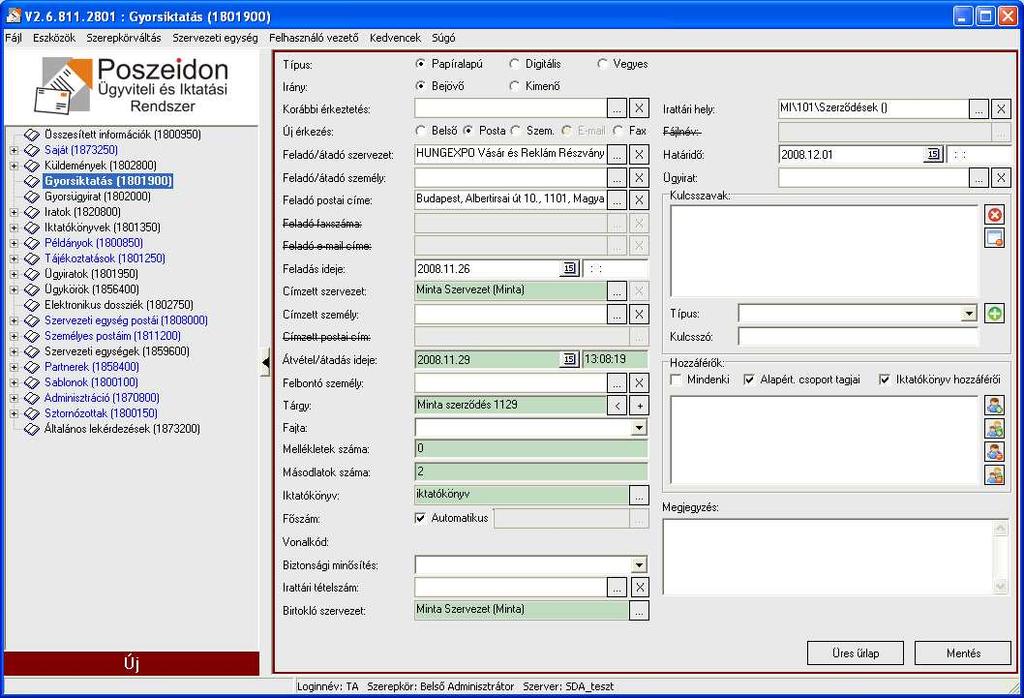This screenshot has width=1024, height=698.
Task: Browse for Birtokló szervezet with ellipsis button
Action: click(x=639, y=611)
